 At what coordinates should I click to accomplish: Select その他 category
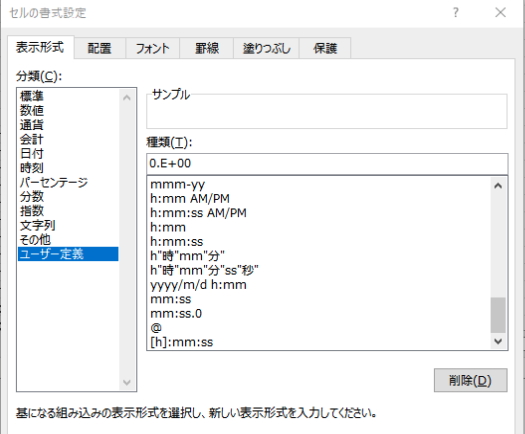[68, 240]
